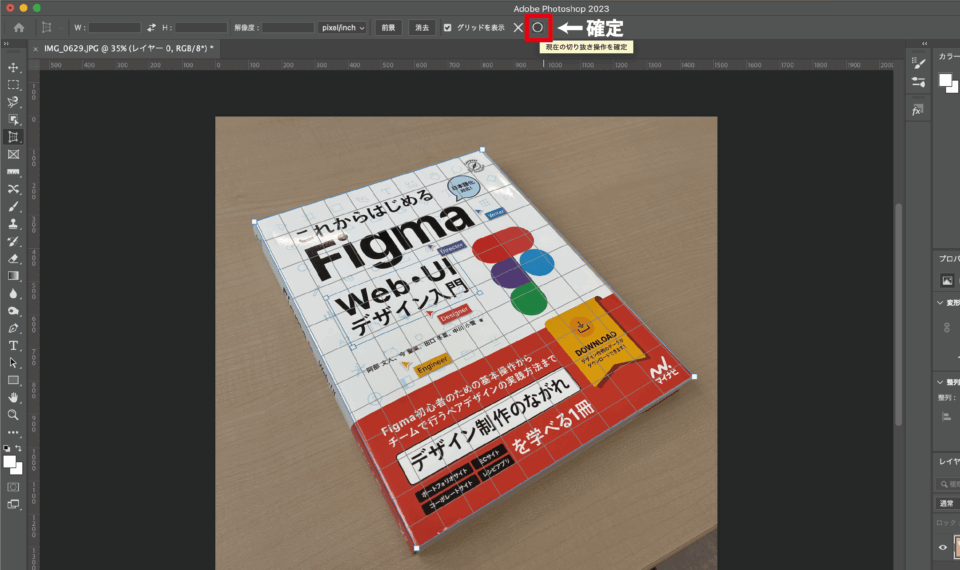Open the Styles fx panel icon
This screenshot has height=570, width=960.
click(x=917, y=110)
